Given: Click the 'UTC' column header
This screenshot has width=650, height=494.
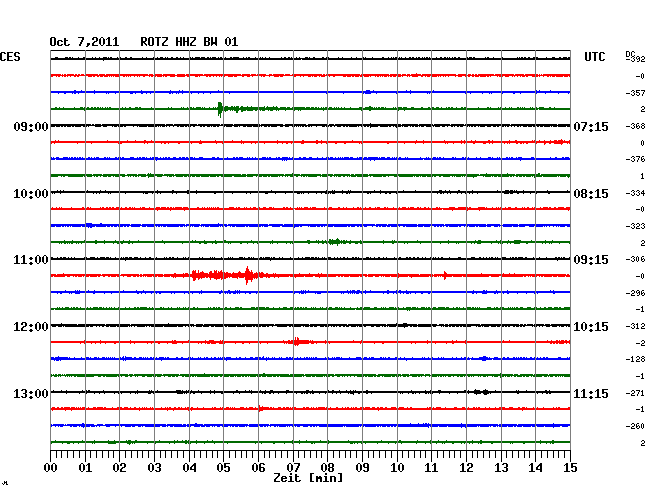Looking at the screenshot, I should click(x=594, y=57).
